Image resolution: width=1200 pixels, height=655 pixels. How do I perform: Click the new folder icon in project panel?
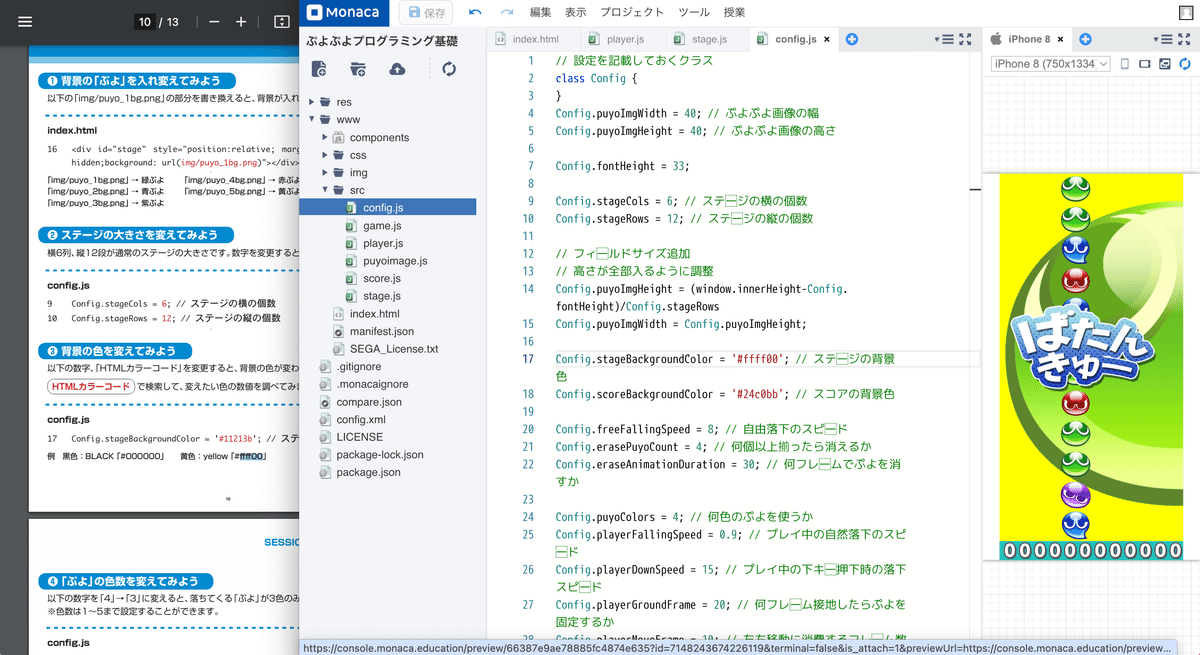358,68
